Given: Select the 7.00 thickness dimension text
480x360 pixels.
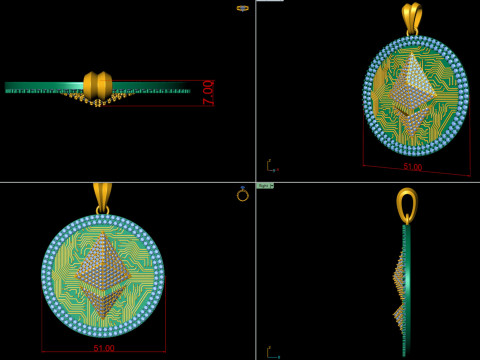Looking at the screenshot, I should (208, 93).
